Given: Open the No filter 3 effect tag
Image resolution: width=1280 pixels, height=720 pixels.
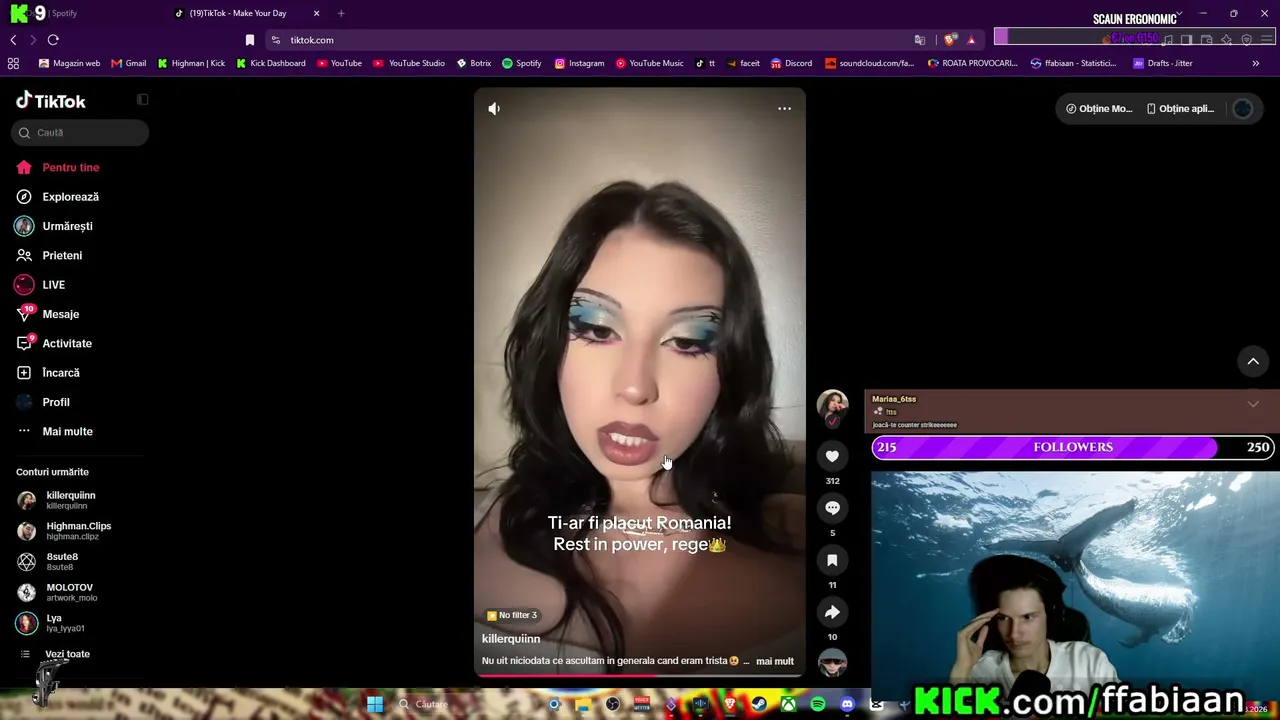Looking at the screenshot, I should tap(512, 615).
